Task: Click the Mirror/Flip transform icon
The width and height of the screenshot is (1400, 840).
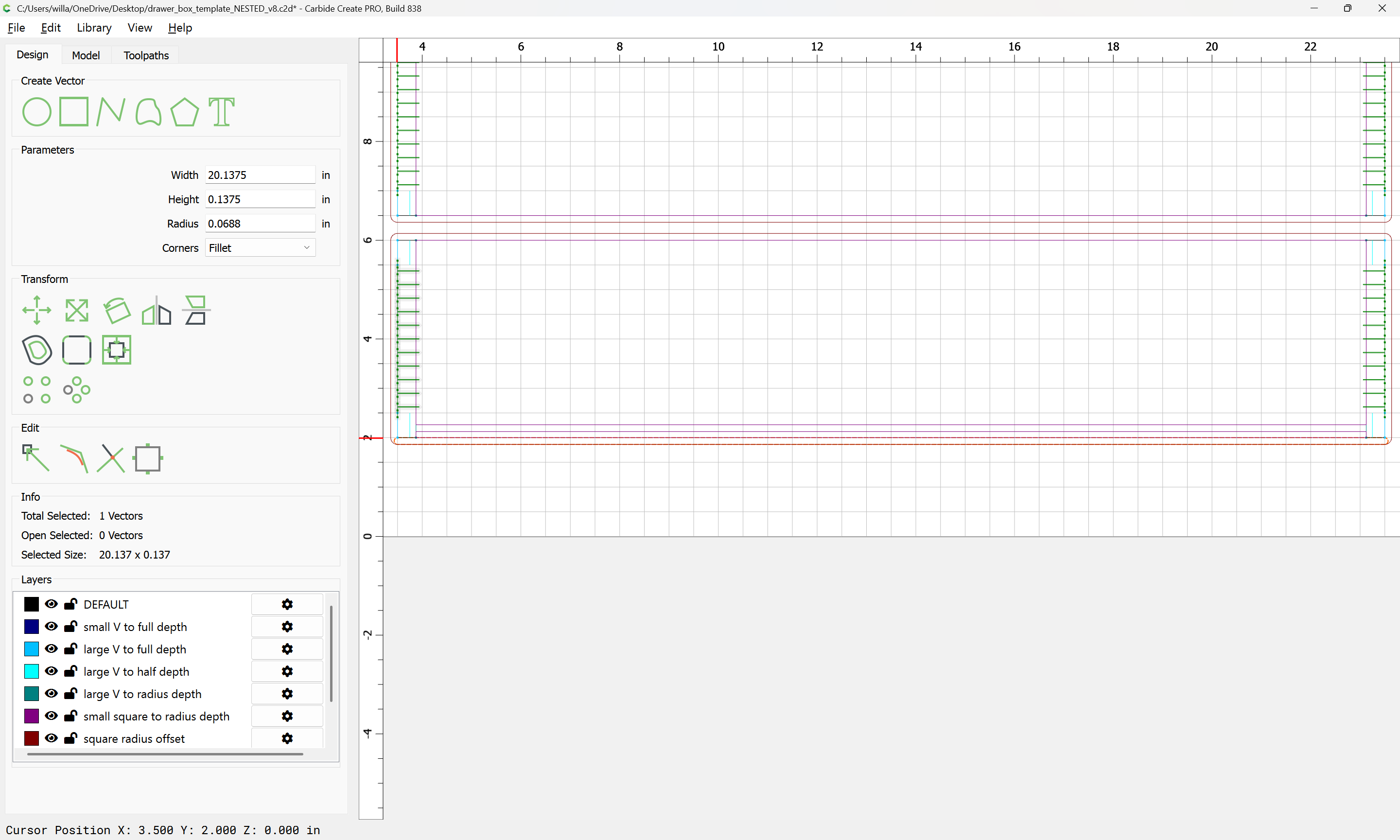Action: click(x=156, y=310)
